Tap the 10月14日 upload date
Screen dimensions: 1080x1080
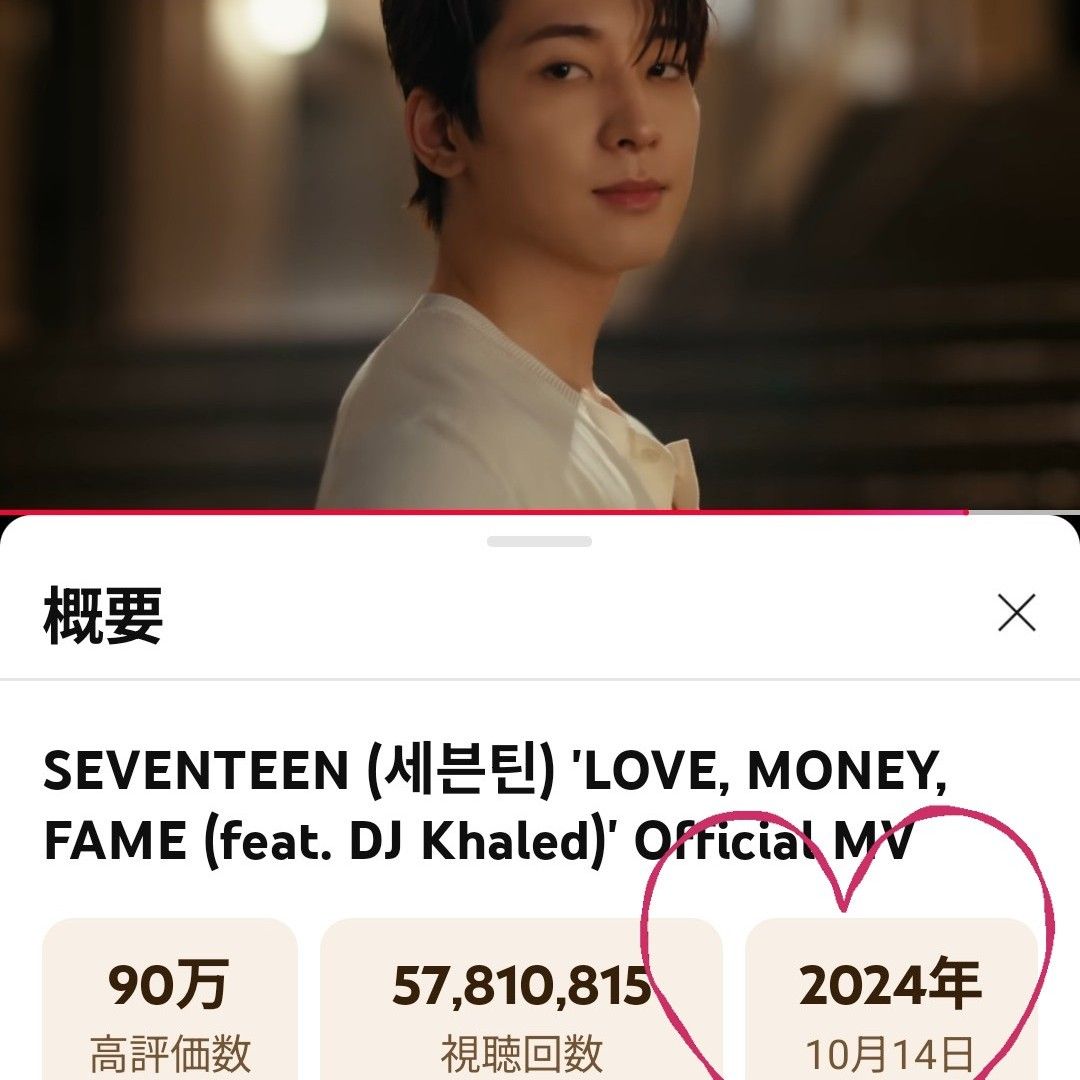(889, 1055)
